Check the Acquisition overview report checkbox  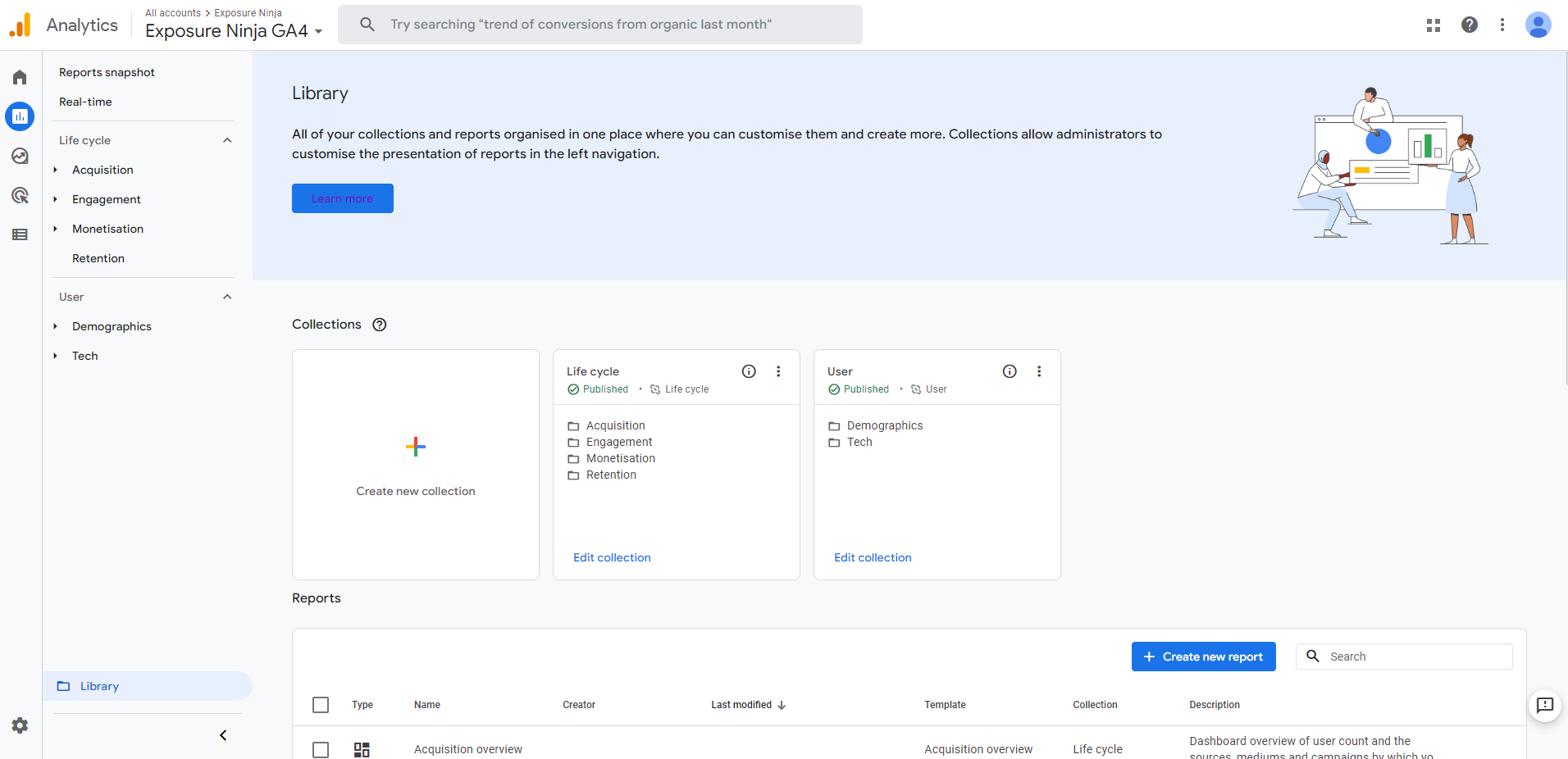pyautogui.click(x=321, y=749)
